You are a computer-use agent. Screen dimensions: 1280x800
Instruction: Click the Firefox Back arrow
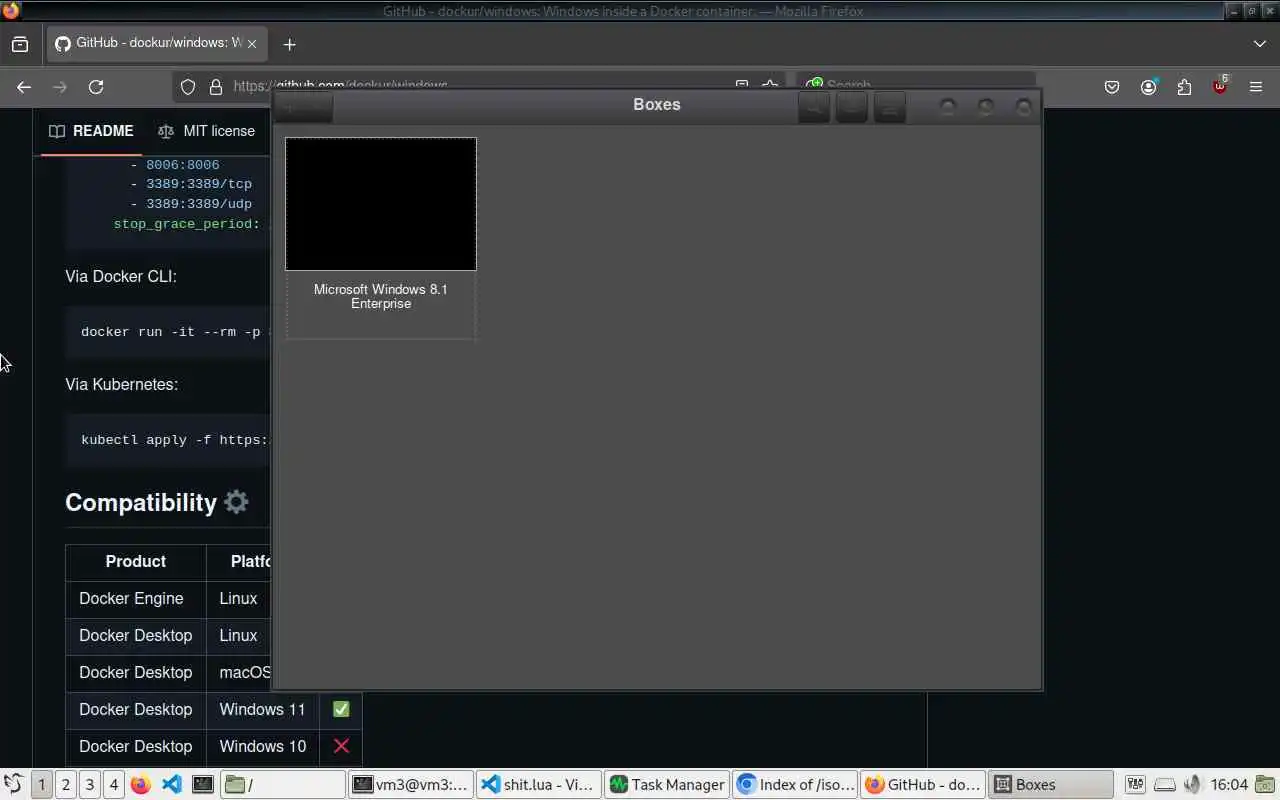coord(24,87)
